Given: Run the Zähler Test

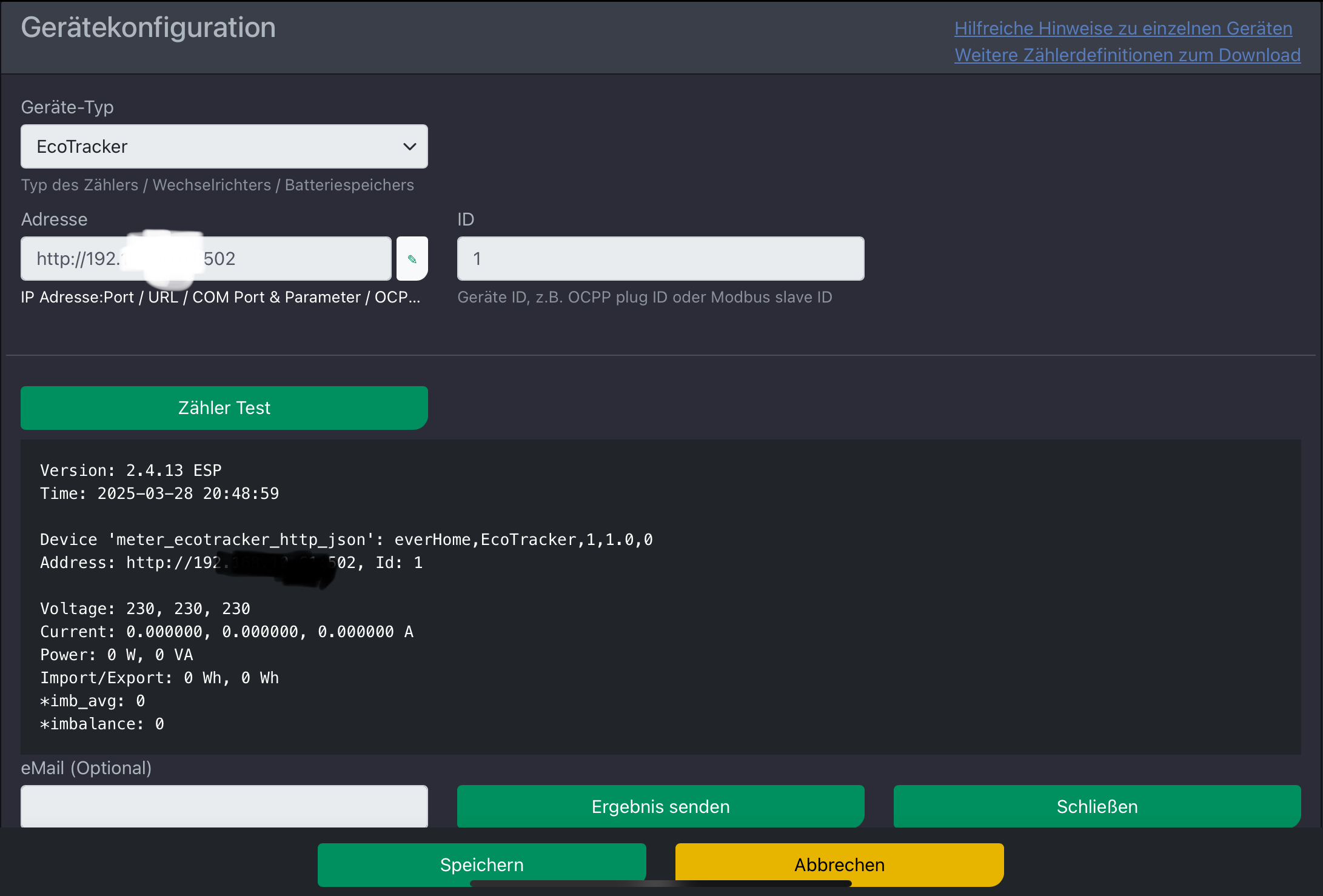Looking at the screenshot, I should 224,408.
